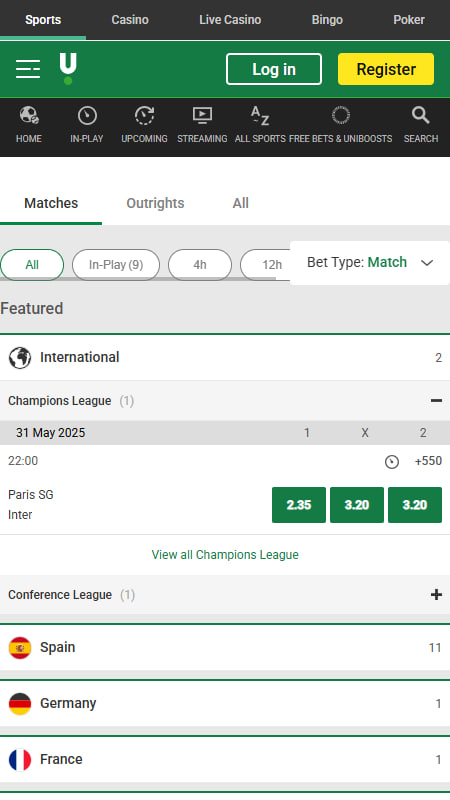The image size is (450, 800).
Task: Click the Unibet logo
Action: click(68, 69)
